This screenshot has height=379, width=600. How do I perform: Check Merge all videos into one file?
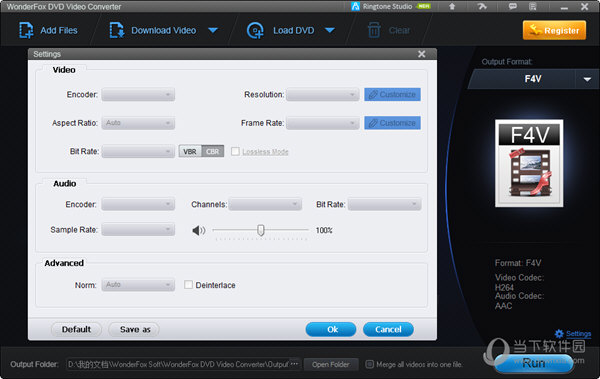click(369, 364)
